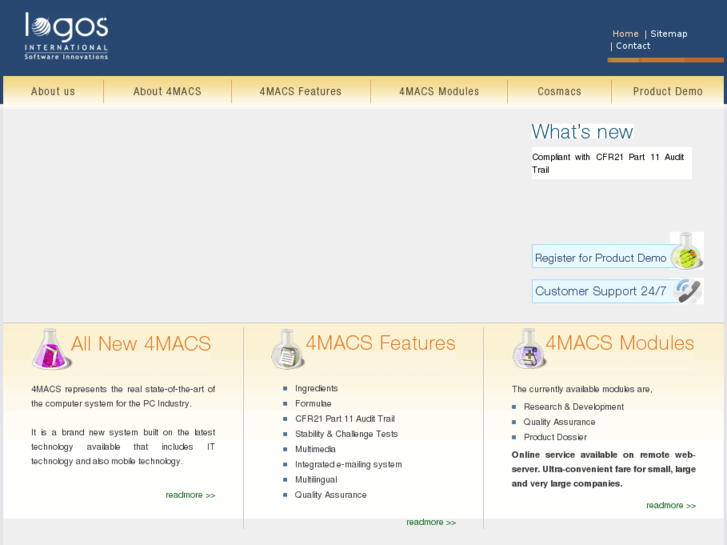The width and height of the screenshot is (727, 545).
Task: Click readmore under All New 4MACS
Action: point(191,495)
